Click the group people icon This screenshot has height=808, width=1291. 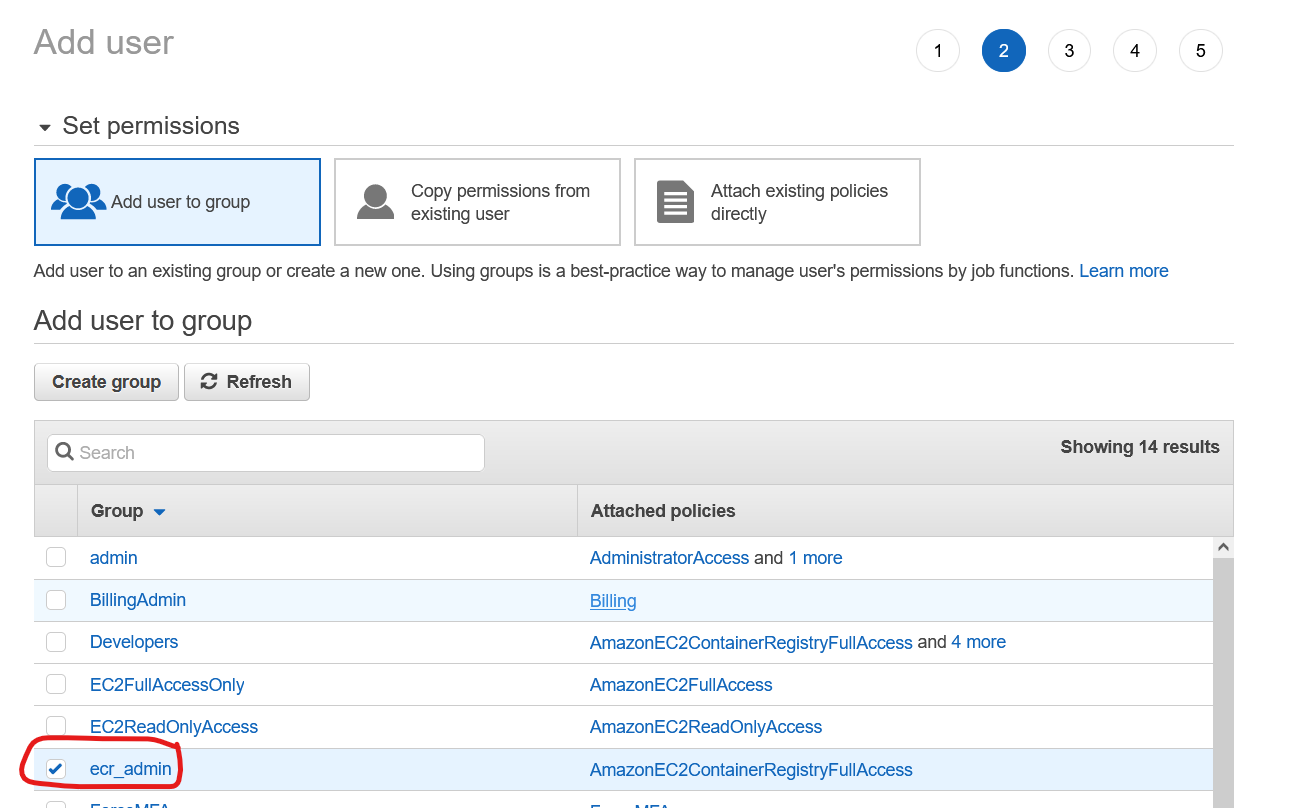[78, 202]
